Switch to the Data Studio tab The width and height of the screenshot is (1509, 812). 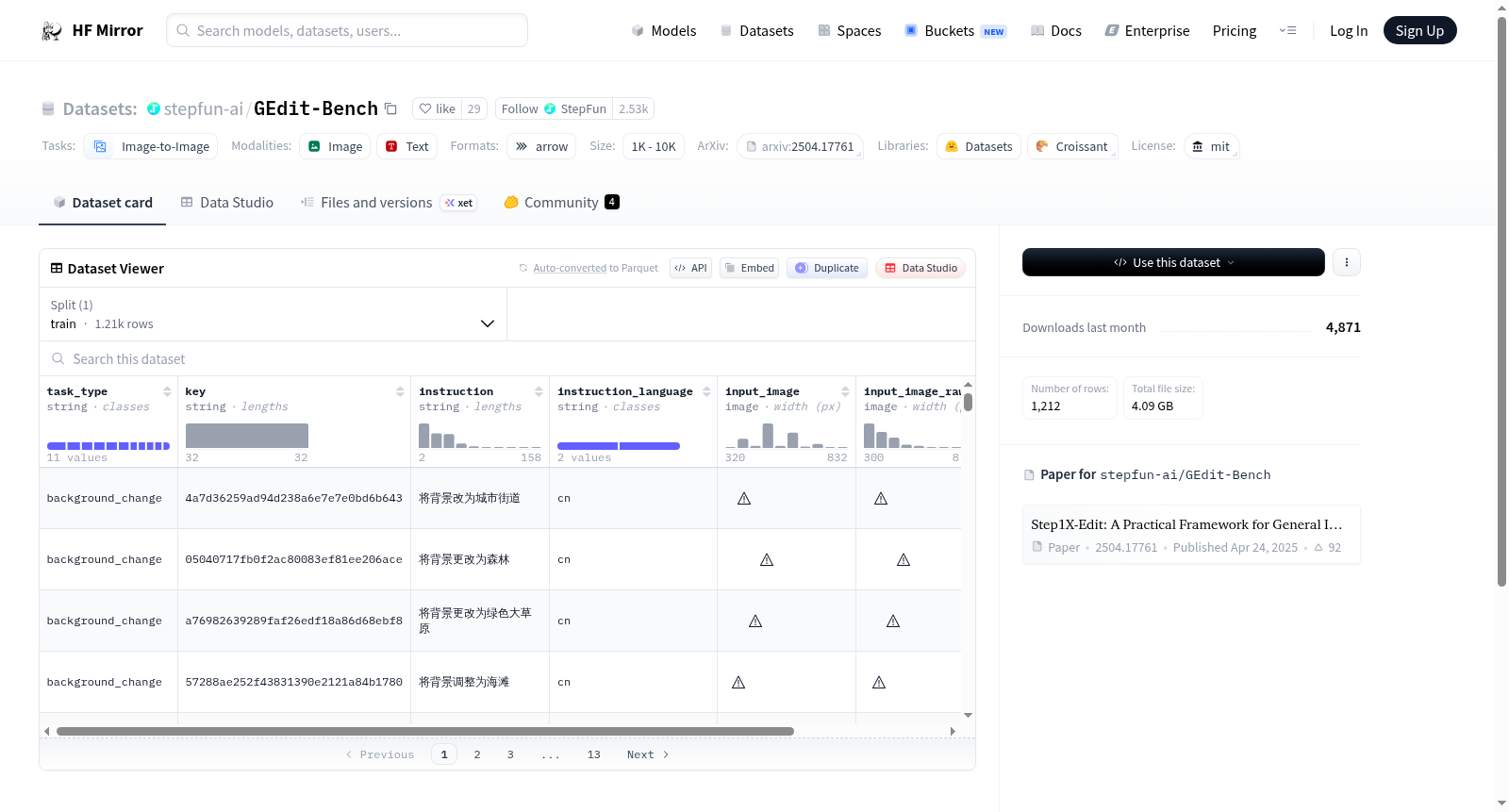227,203
